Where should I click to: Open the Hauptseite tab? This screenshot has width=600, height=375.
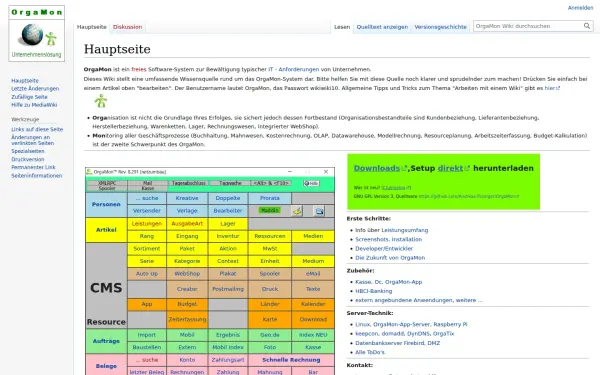91,27
